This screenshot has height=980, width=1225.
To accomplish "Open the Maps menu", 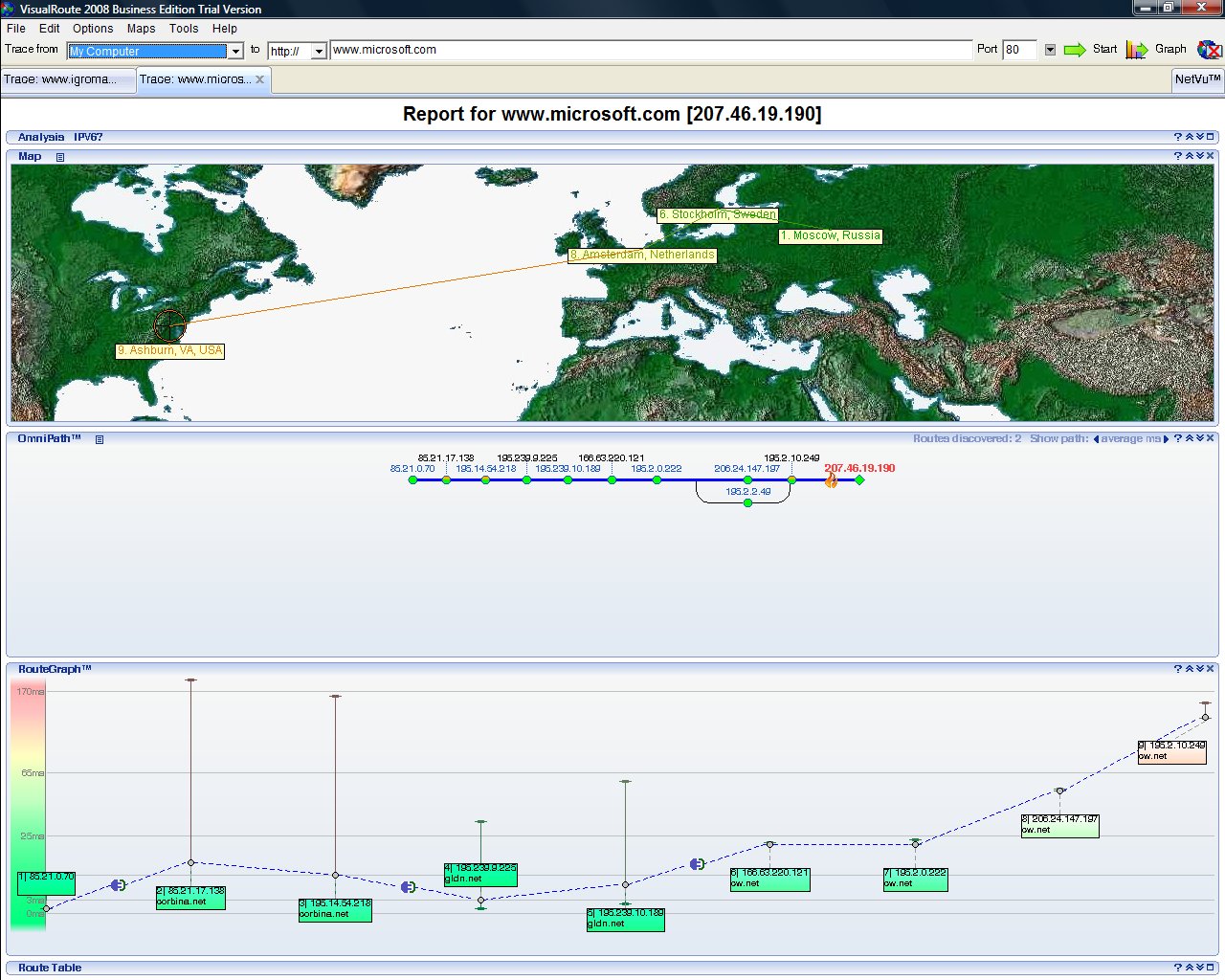I will coord(142,29).
